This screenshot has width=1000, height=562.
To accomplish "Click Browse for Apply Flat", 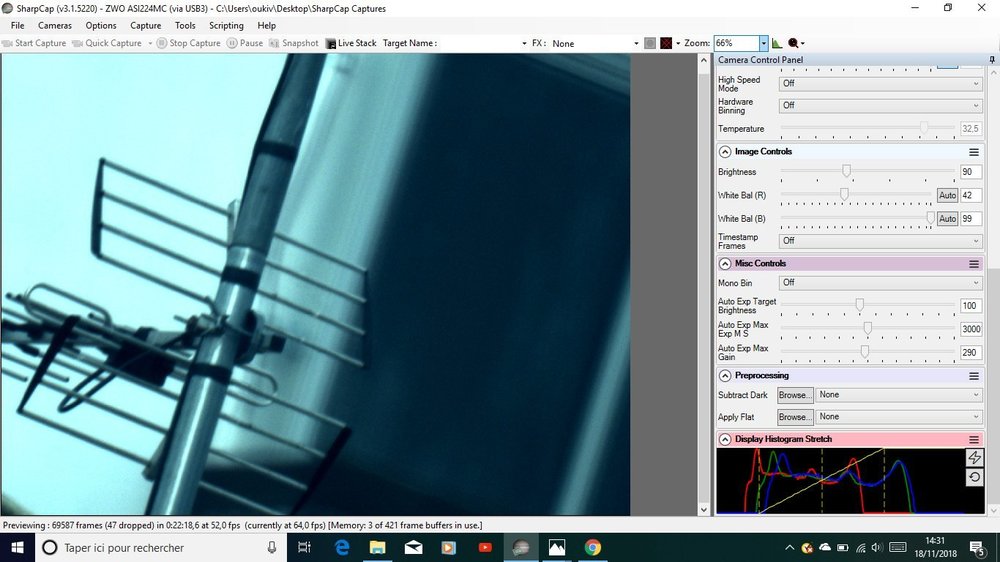I will tap(795, 417).
